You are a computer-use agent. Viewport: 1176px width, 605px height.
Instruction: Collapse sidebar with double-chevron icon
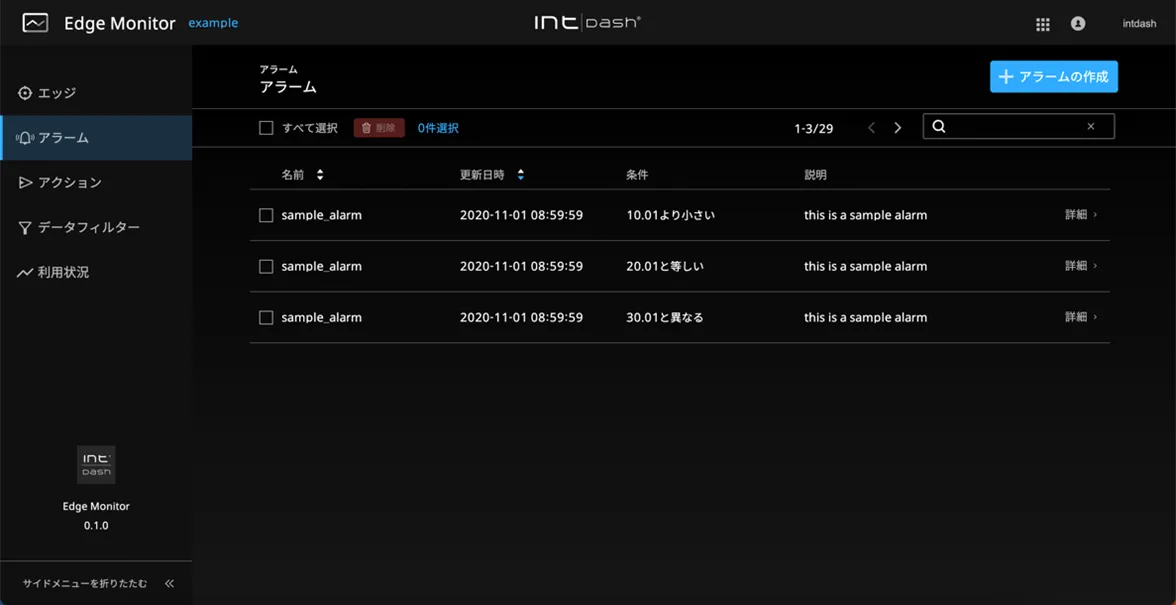[x=170, y=583]
